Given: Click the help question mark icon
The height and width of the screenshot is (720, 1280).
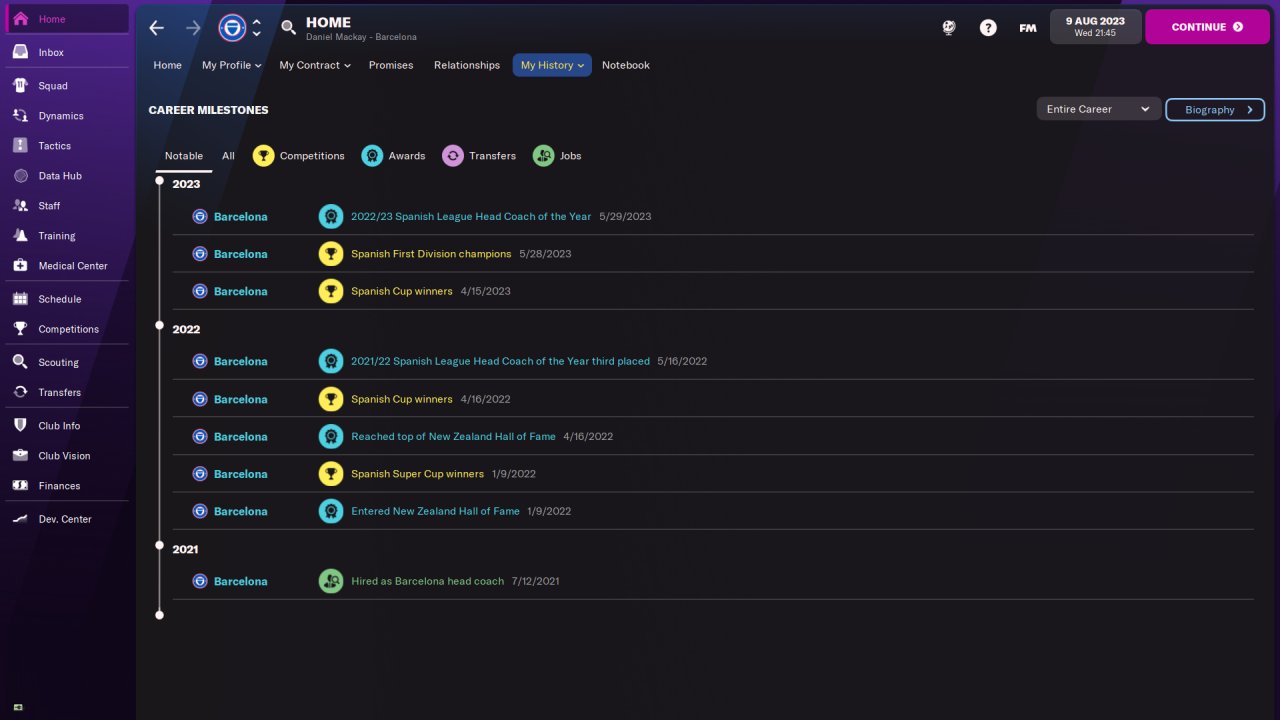Looking at the screenshot, I should pyautogui.click(x=988, y=28).
